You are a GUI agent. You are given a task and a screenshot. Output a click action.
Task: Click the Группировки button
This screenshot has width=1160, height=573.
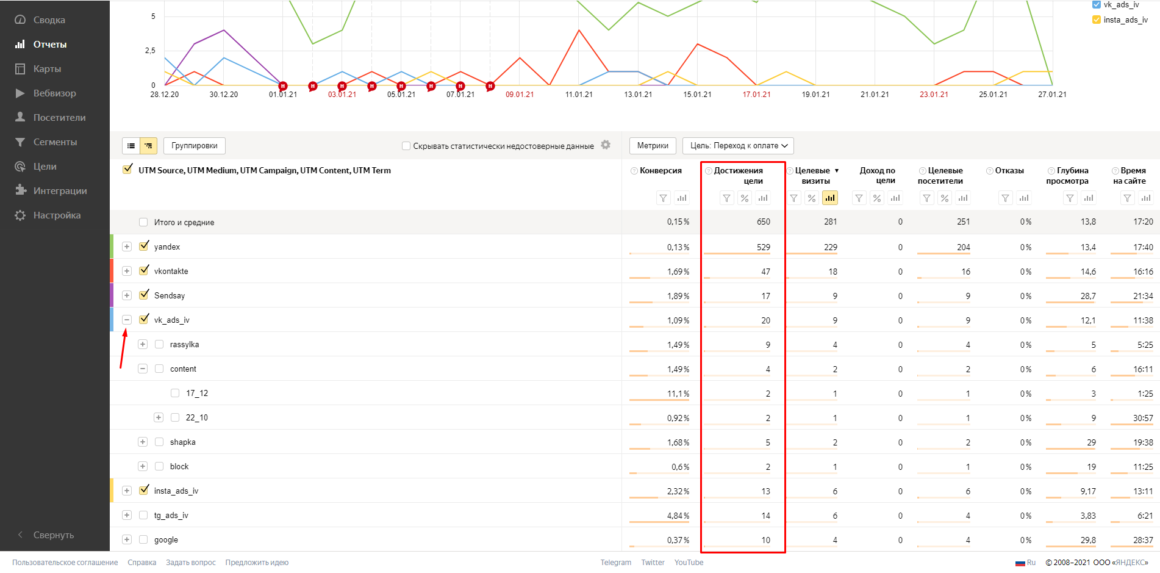[195, 146]
